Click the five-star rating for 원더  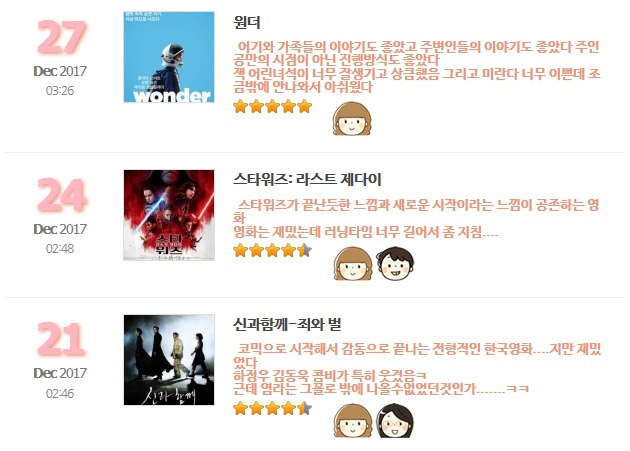coord(272,107)
